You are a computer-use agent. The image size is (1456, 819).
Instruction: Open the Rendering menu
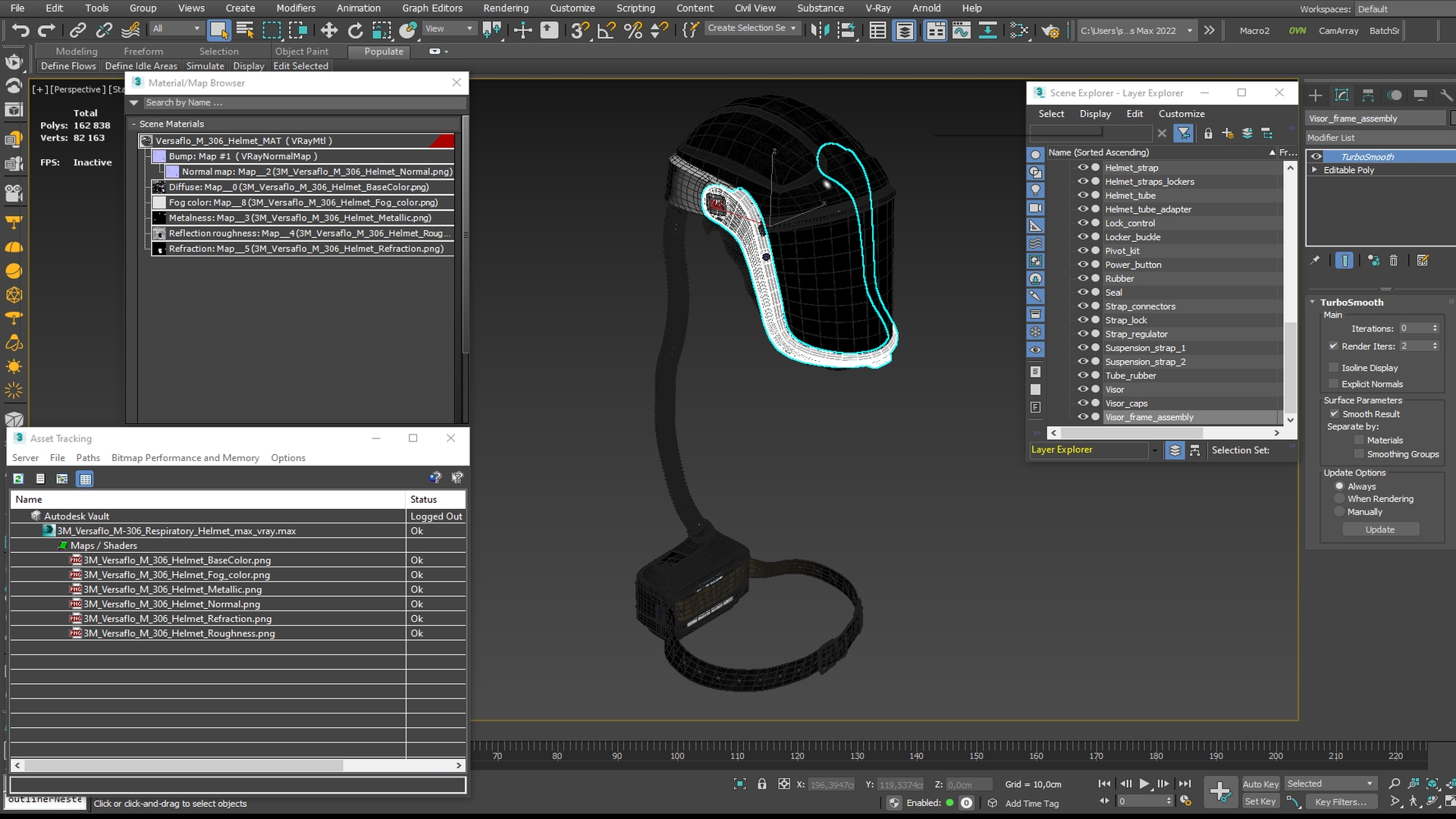click(506, 8)
